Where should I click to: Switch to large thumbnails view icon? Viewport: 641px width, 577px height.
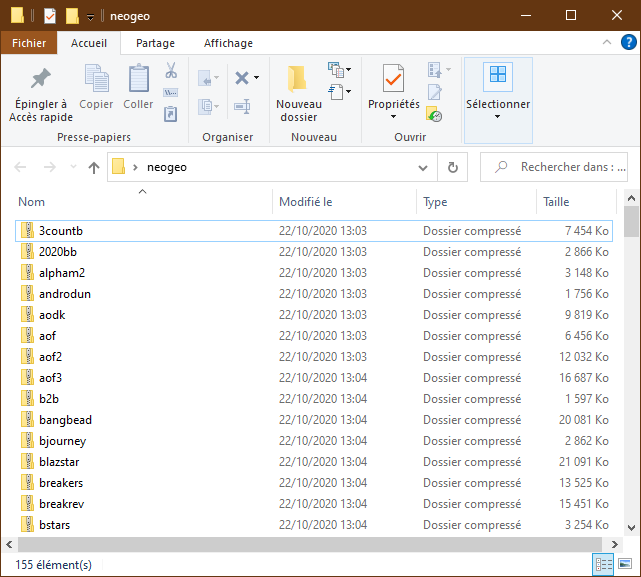tap(625, 565)
